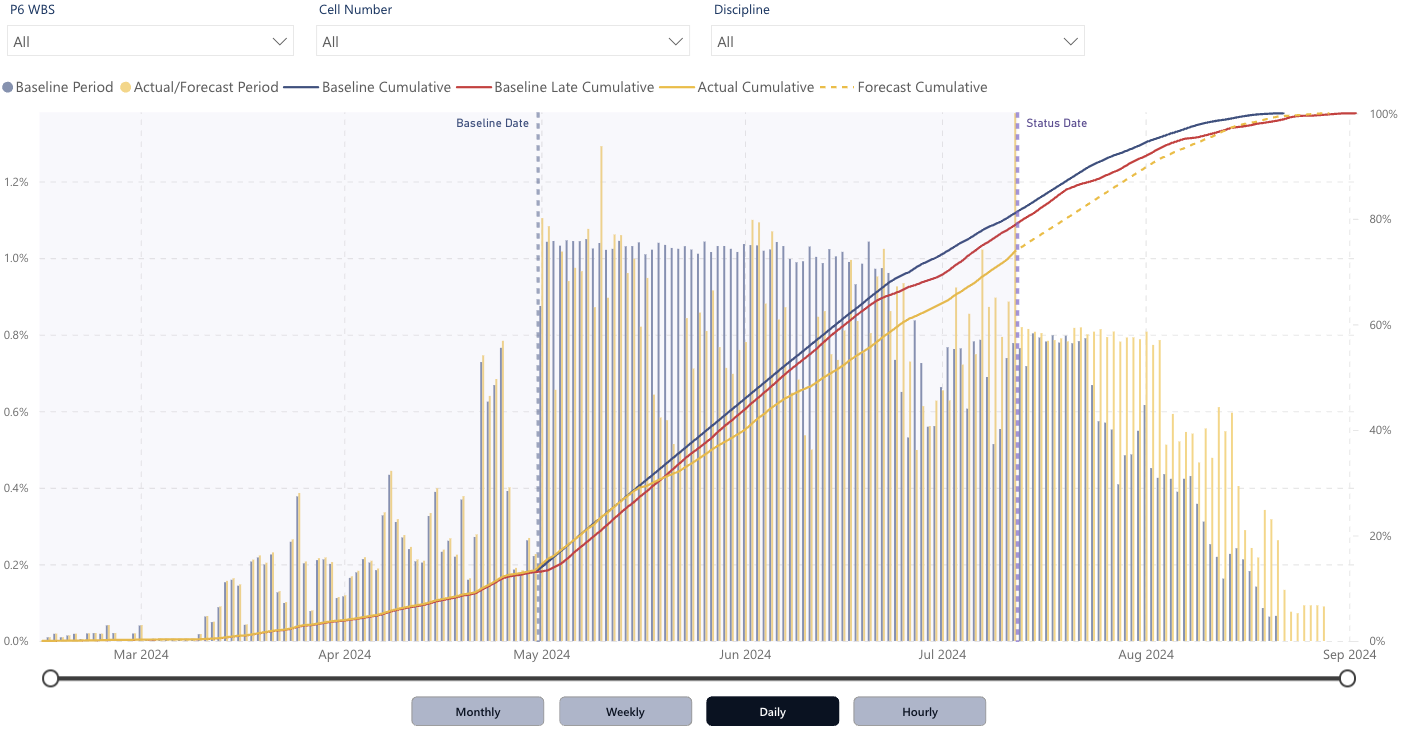Click the Baseline Period legend dot icon
The height and width of the screenshot is (732, 1403).
(x=8, y=87)
